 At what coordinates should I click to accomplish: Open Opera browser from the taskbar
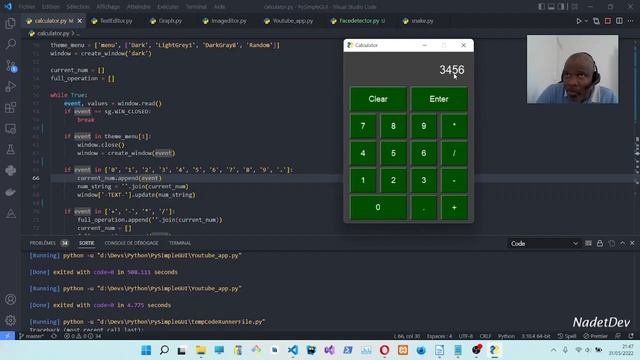pos(384,350)
